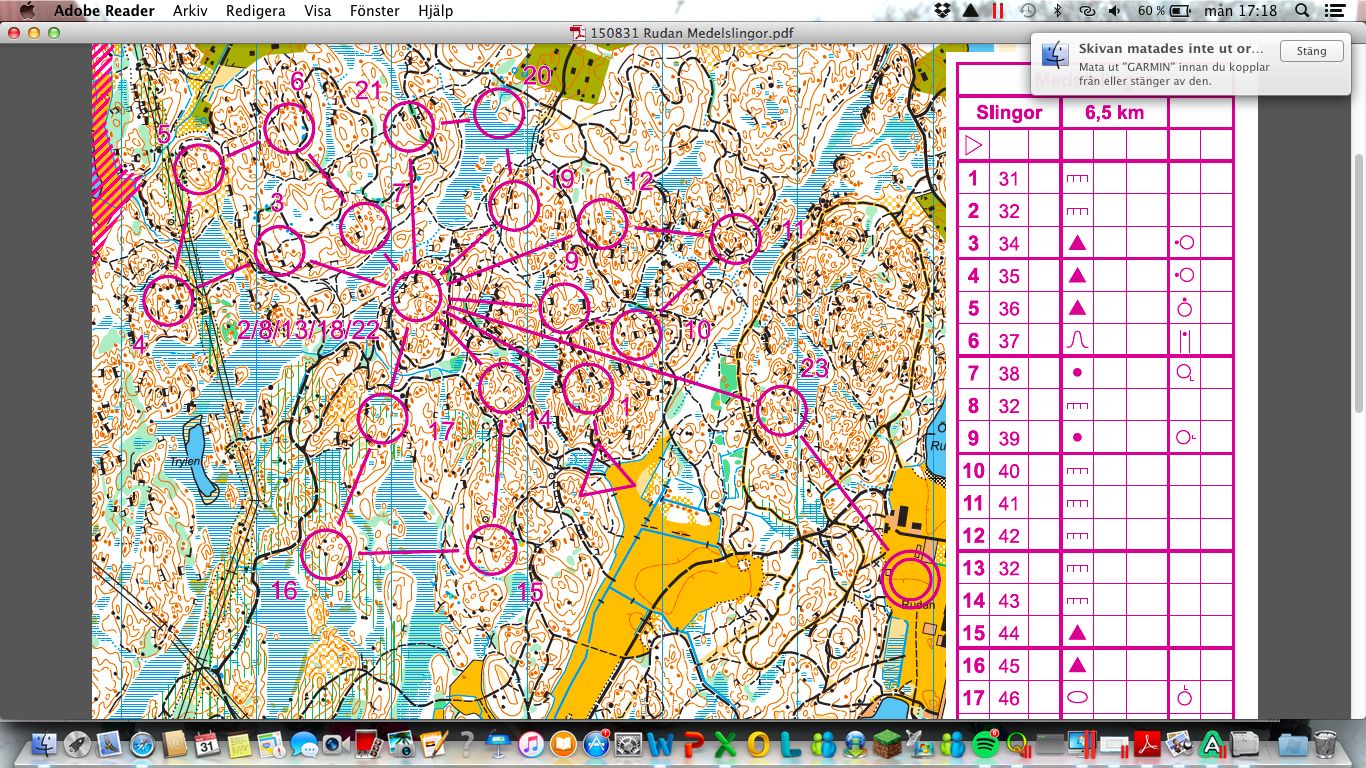
Task: Click the 6,5 km course length cell
Action: pyautogui.click(x=1114, y=112)
